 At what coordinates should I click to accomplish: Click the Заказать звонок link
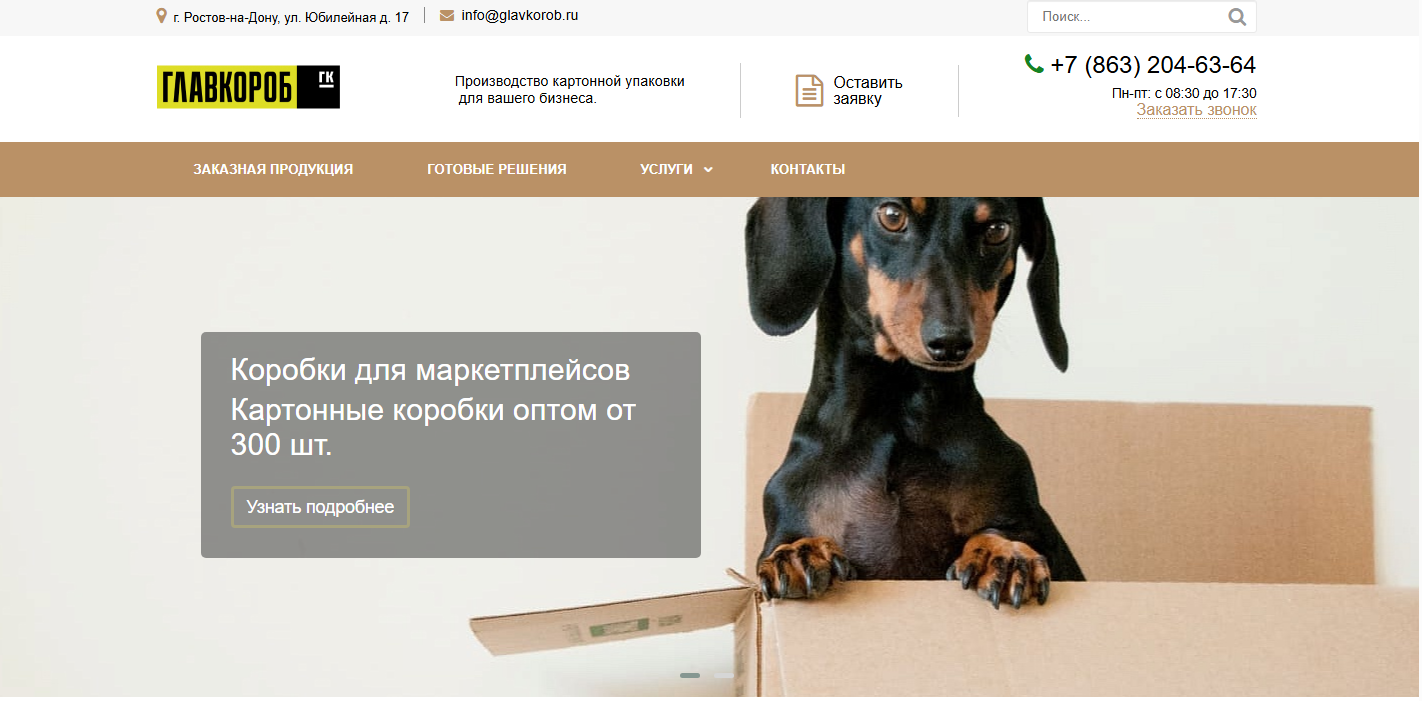tap(1196, 110)
